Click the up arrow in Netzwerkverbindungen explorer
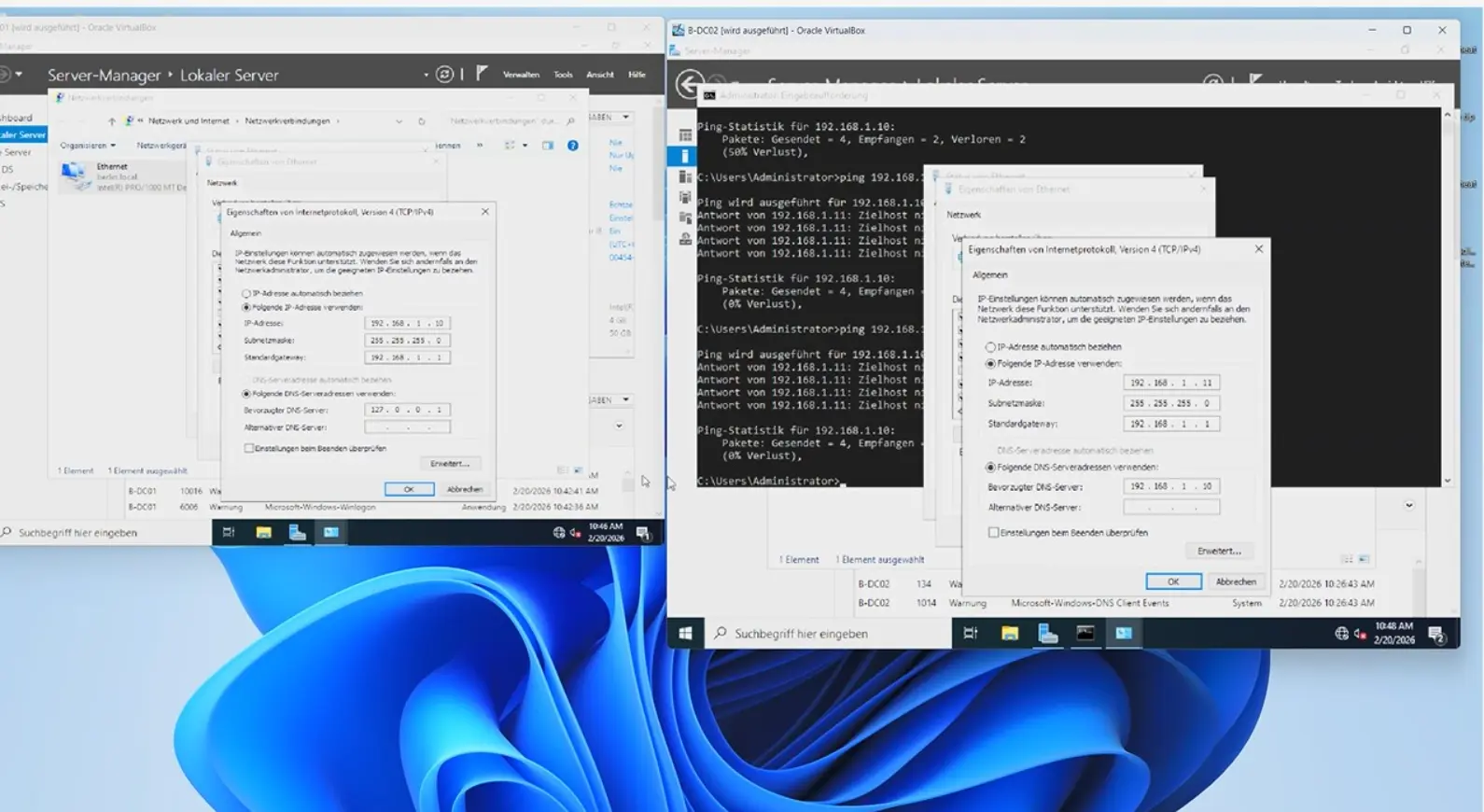 (x=112, y=121)
